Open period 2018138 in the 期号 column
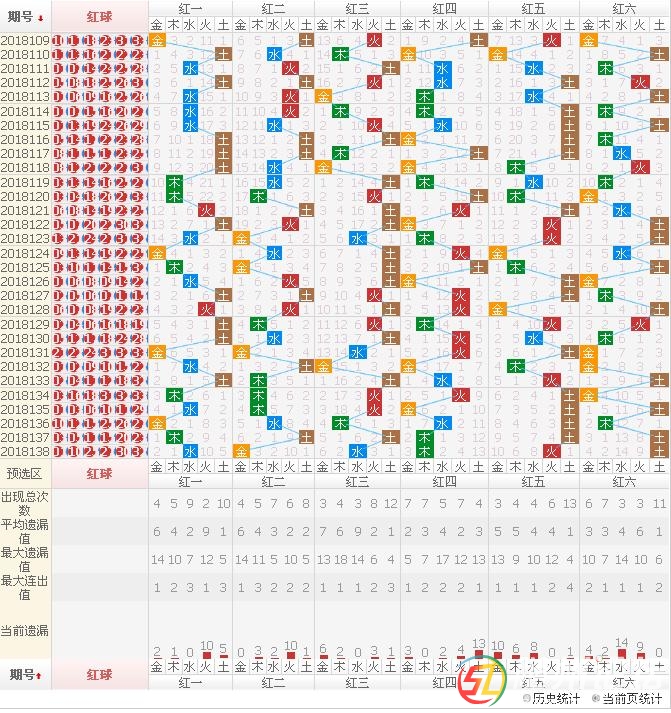 (x=25, y=452)
